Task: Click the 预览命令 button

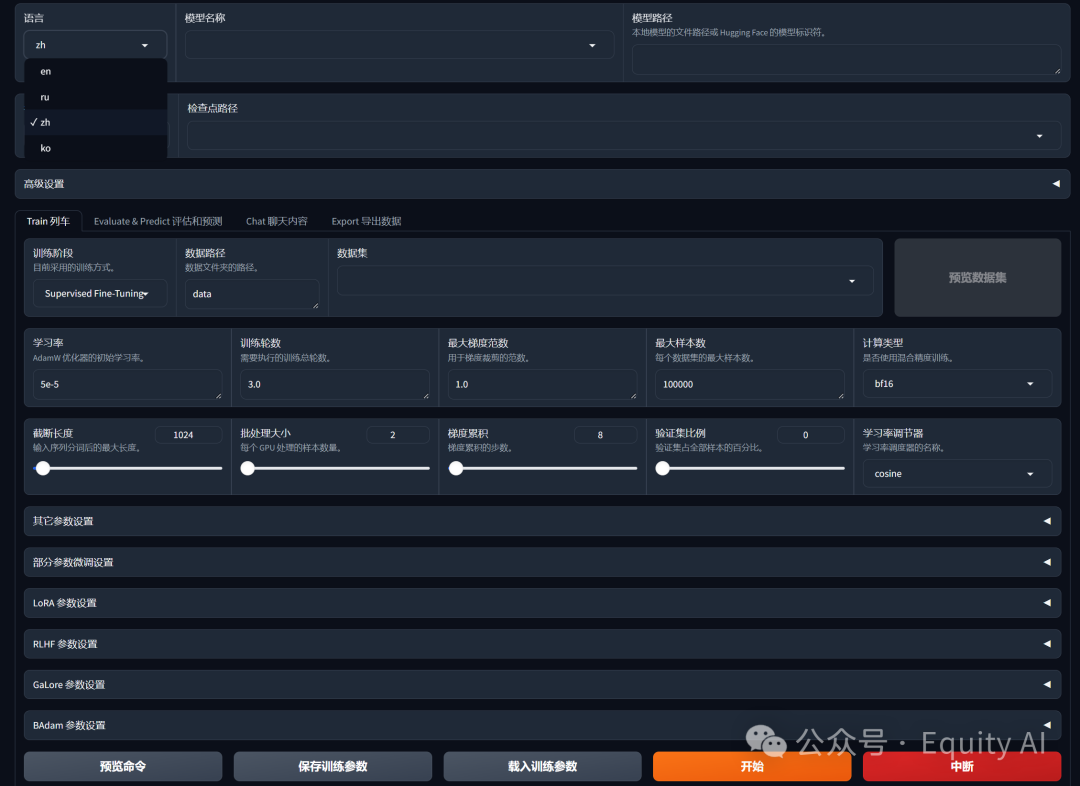Action: pyautogui.click(x=123, y=766)
